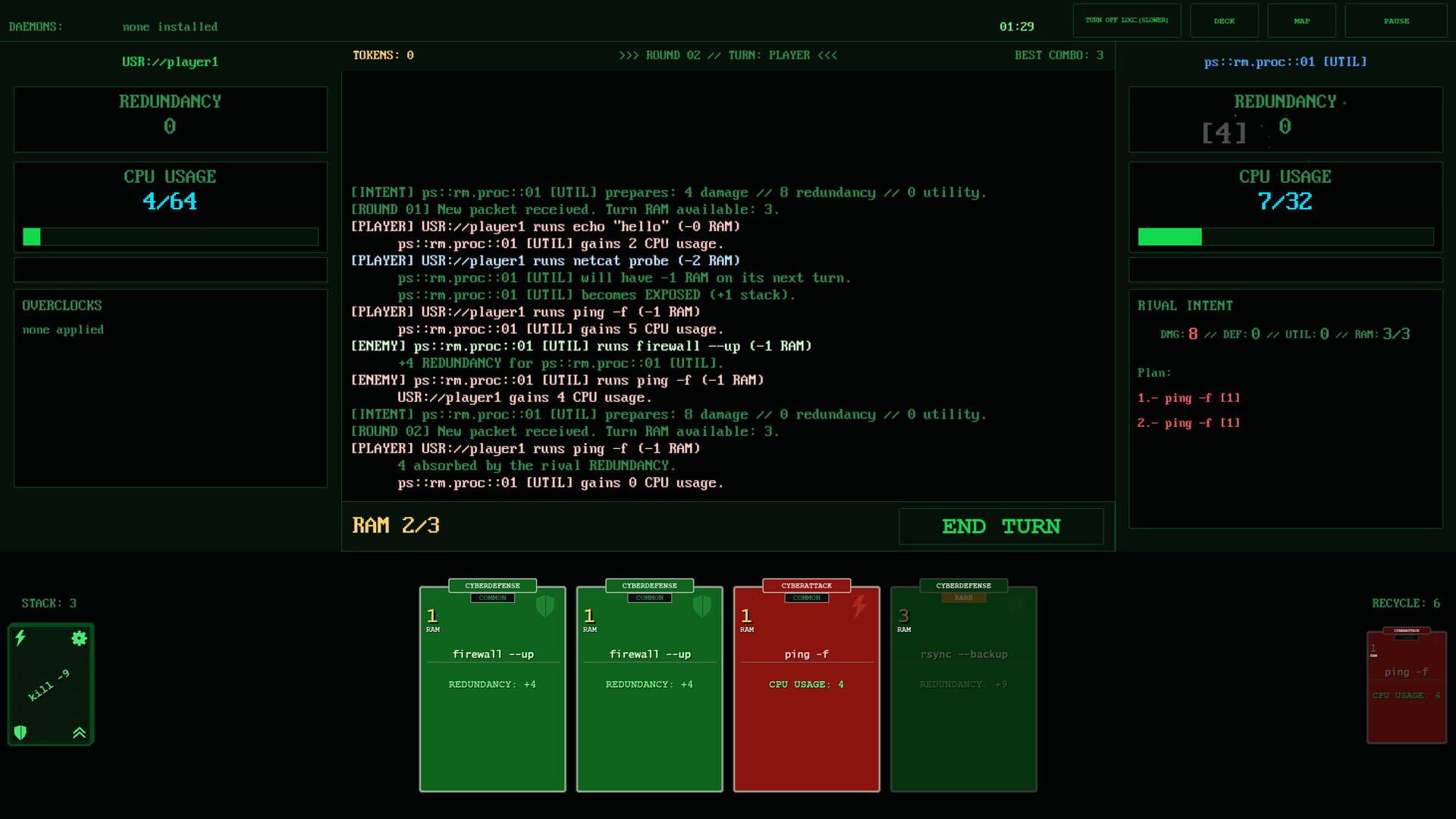Play the red ping -f attack card

[x=807, y=689]
